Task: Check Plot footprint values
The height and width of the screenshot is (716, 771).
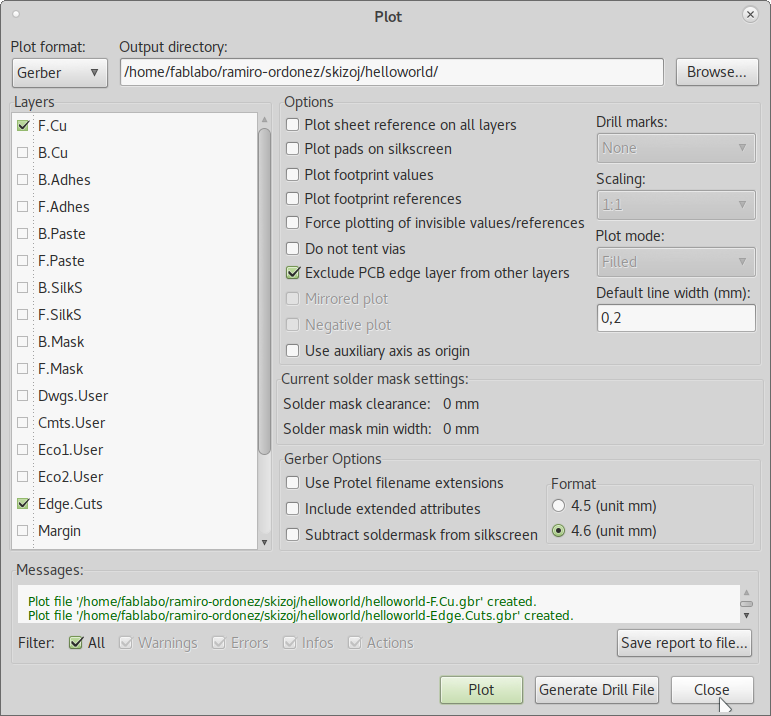Action: (293, 175)
